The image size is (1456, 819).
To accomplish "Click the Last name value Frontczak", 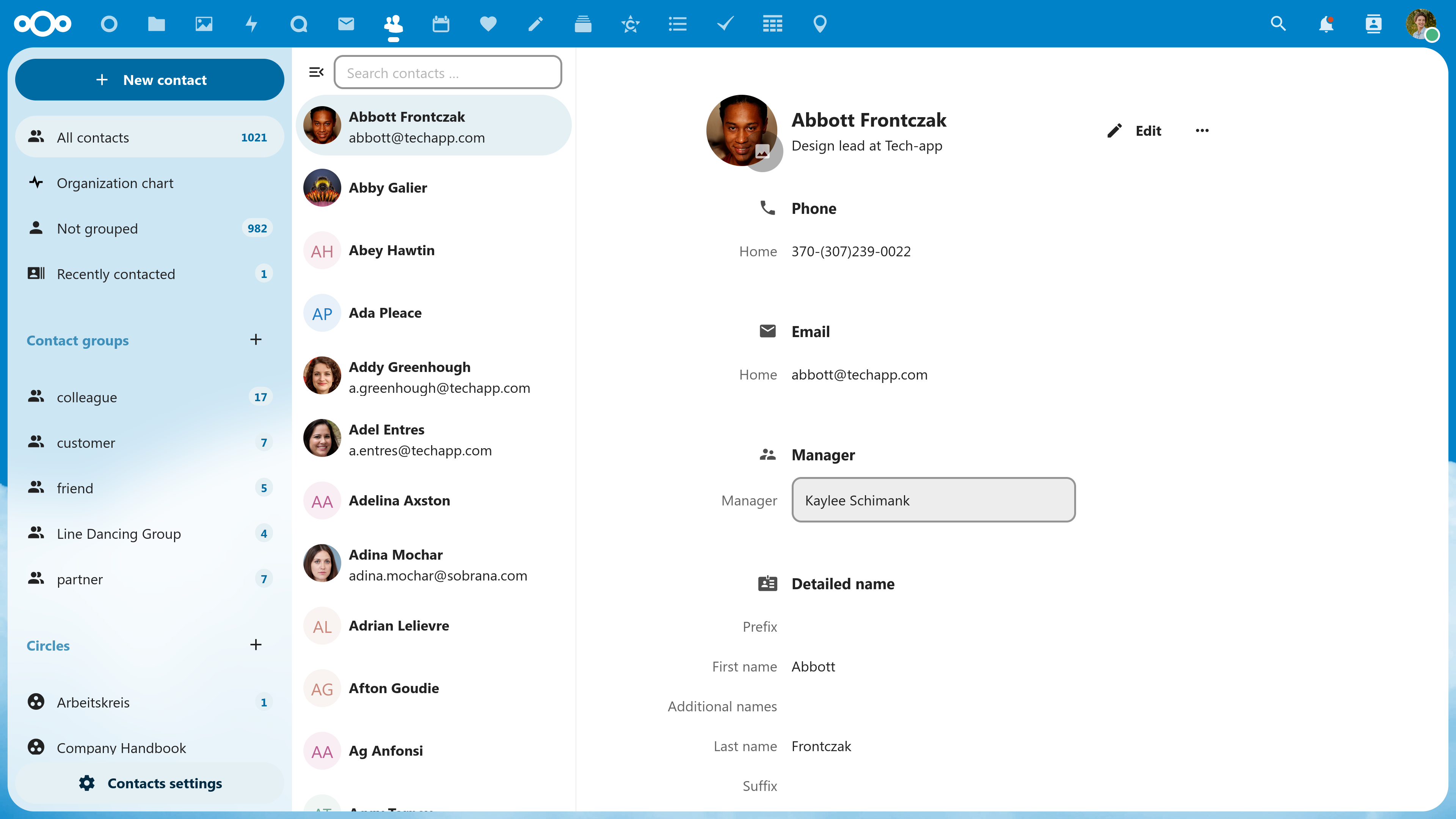I will pyautogui.click(x=821, y=746).
